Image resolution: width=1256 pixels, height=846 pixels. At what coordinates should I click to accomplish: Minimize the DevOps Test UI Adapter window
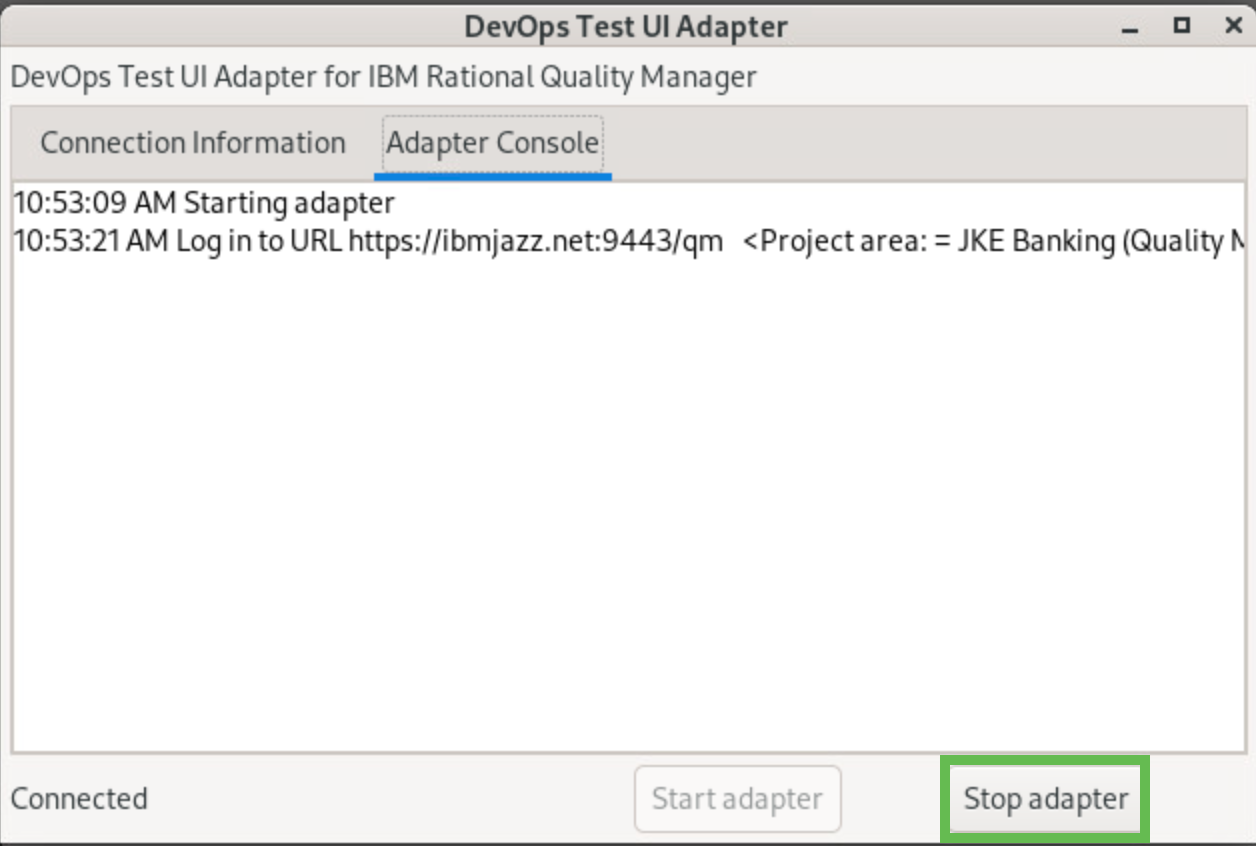click(x=1130, y=26)
